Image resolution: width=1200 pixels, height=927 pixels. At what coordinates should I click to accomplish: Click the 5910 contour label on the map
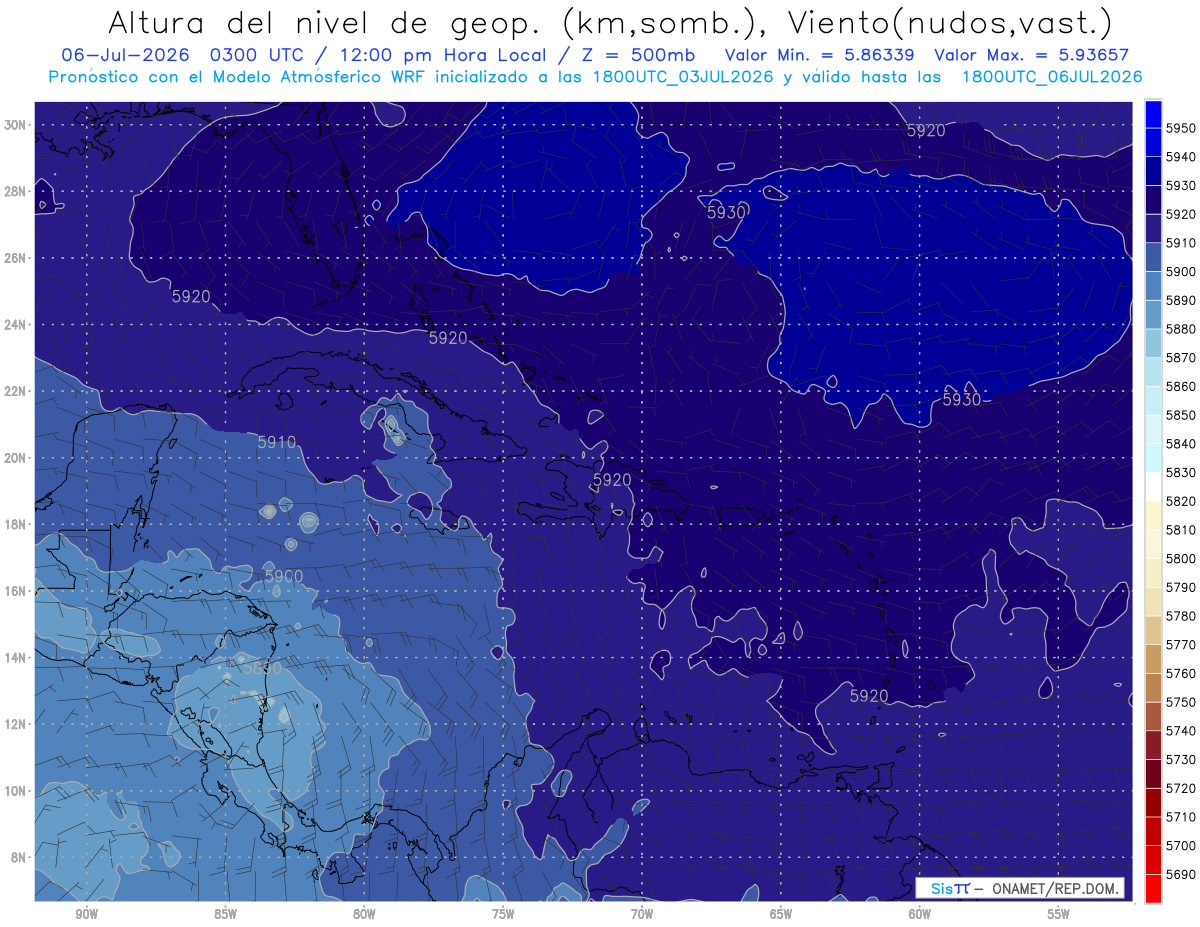tap(277, 441)
